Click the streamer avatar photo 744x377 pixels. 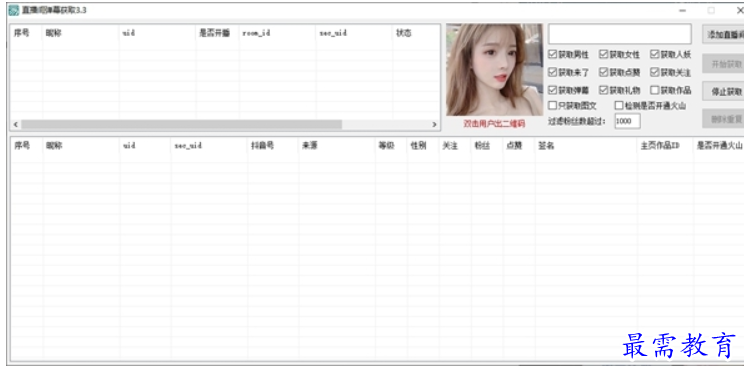tap(494, 70)
